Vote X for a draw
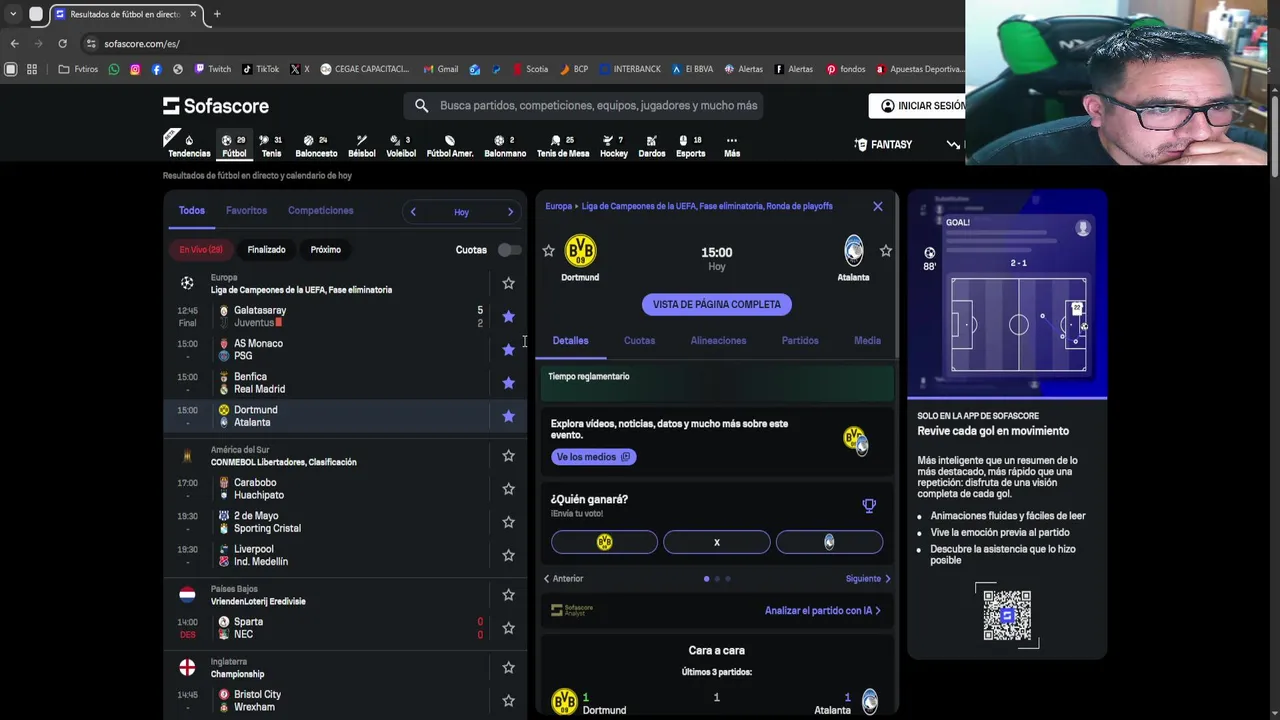Image resolution: width=1280 pixels, height=720 pixels. click(x=716, y=542)
